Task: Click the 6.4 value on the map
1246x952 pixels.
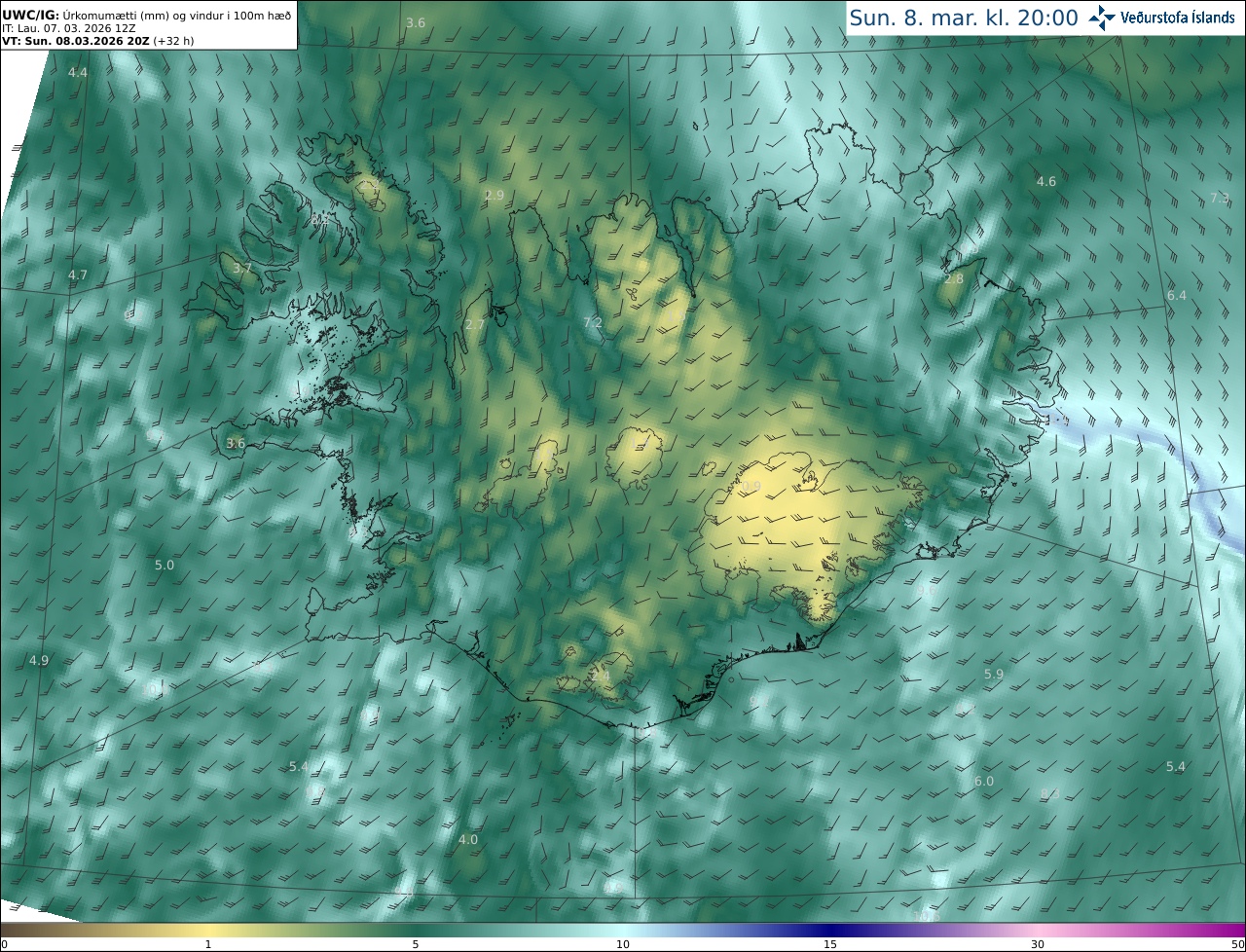Action: (x=1177, y=295)
